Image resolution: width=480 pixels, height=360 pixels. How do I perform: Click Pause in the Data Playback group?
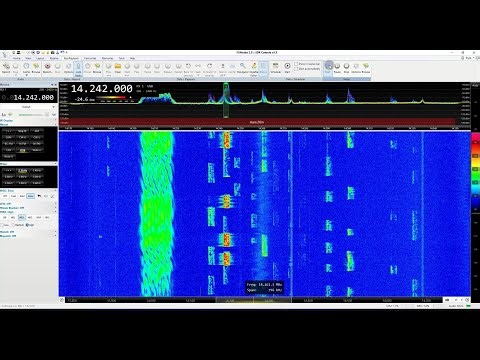point(147,68)
